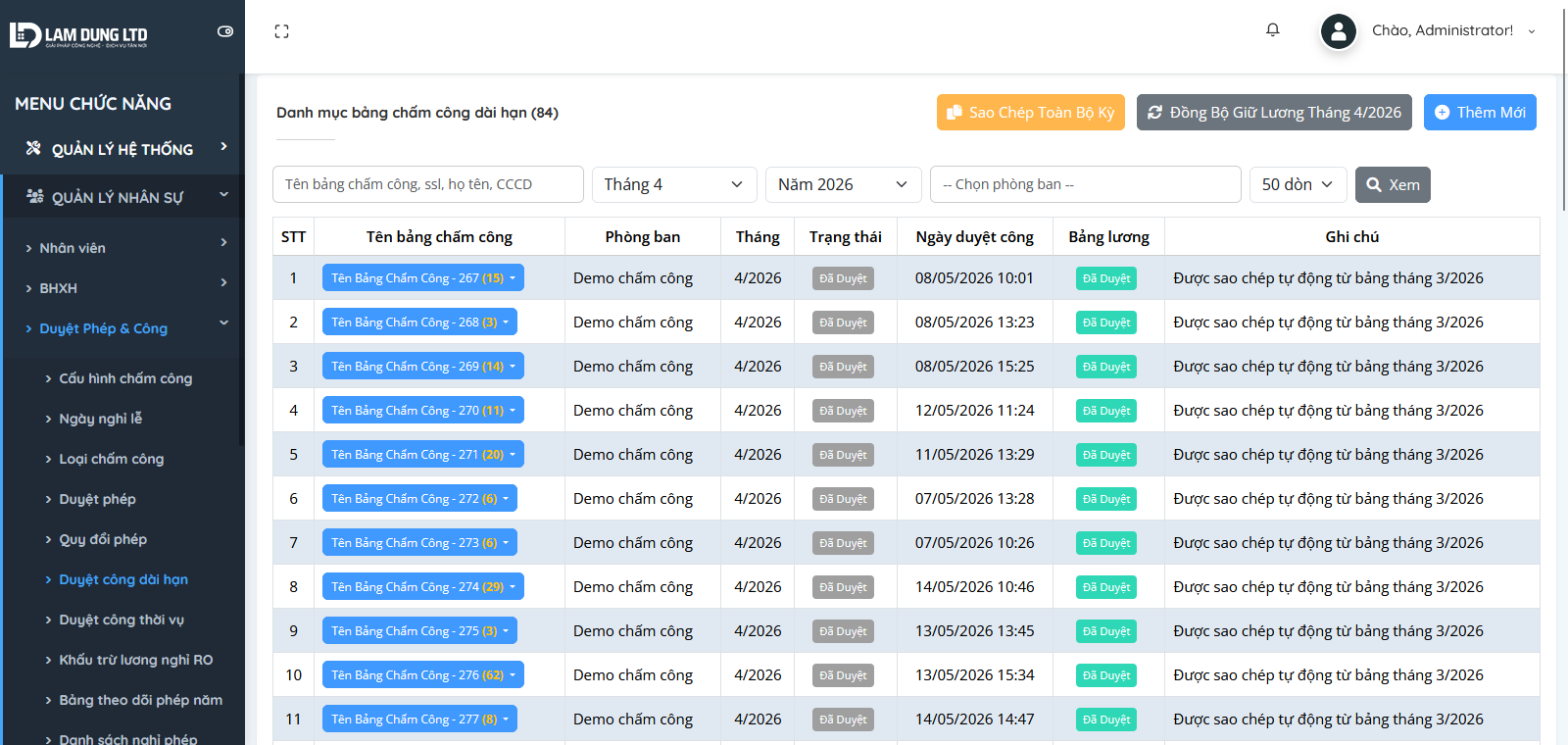1568x745 pixels.
Task: Click the fullscreen expand icon
Action: click(x=281, y=31)
